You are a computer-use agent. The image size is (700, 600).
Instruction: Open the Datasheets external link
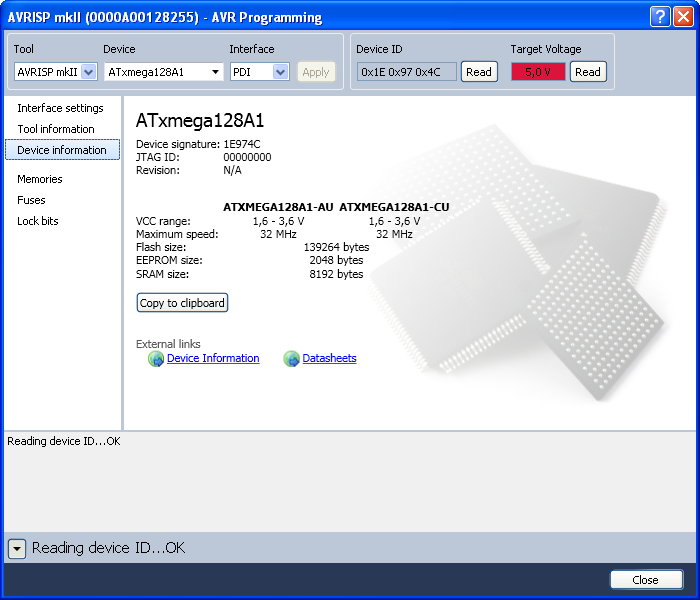click(x=329, y=358)
